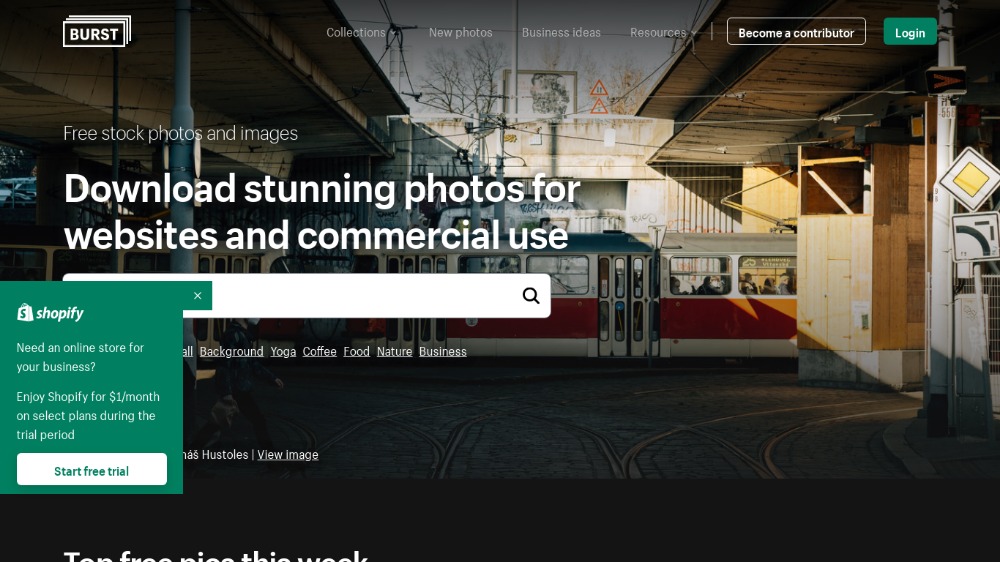The width and height of the screenshot is (1000, 562).
Task: Click the Burst logo
Action: tap(96, 32)
